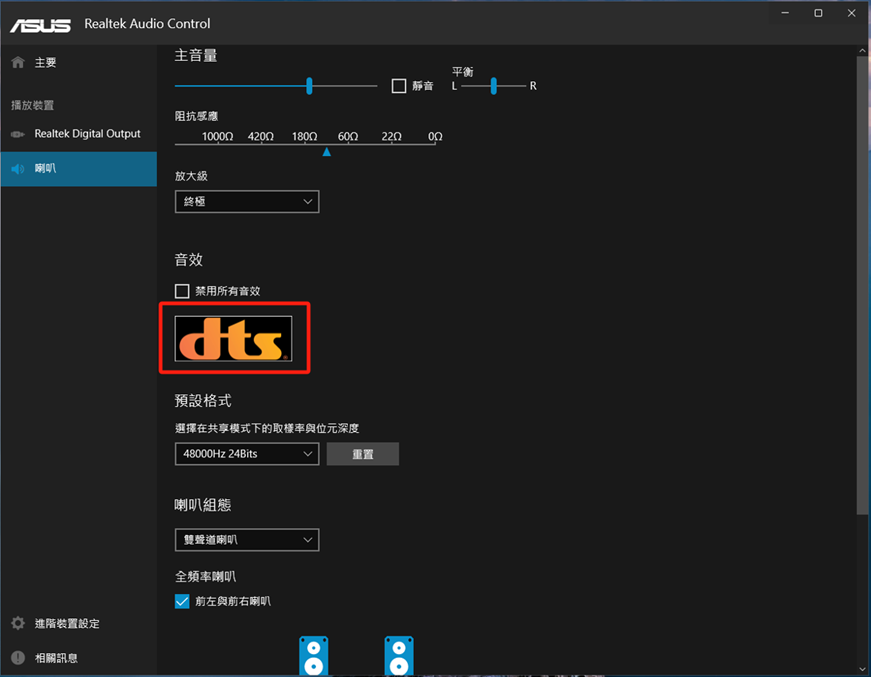Viewport: 871px width, 677px height.
Task: Click the vertical scrollbar thumb
Action: click(862, 286)
